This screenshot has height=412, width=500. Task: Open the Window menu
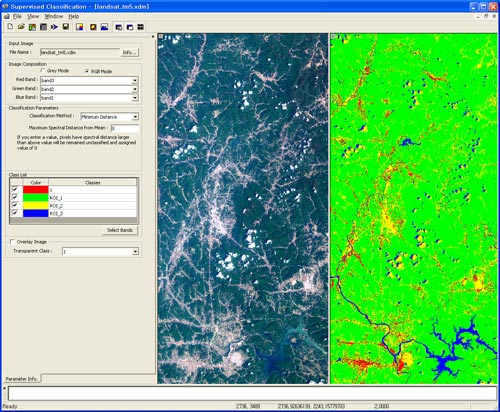54,16
